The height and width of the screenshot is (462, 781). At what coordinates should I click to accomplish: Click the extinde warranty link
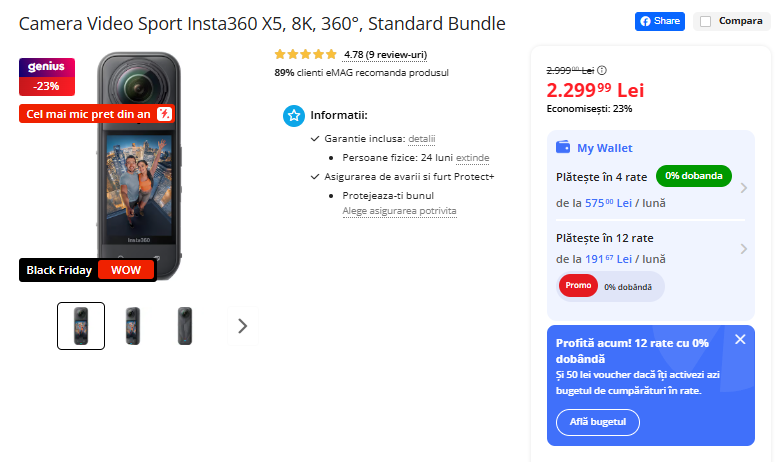coord(473,158)
